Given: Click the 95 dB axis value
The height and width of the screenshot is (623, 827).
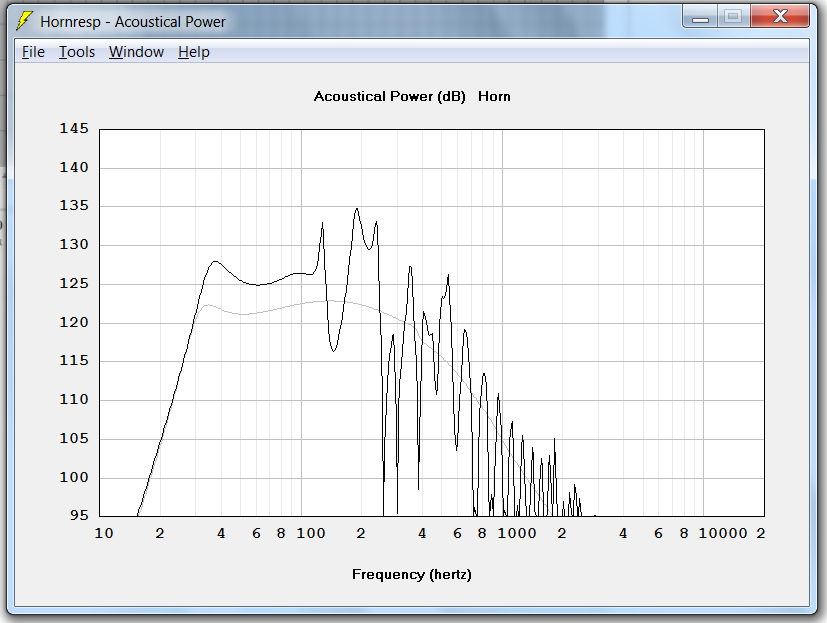Looking at the screenshot, I should 79,515.
